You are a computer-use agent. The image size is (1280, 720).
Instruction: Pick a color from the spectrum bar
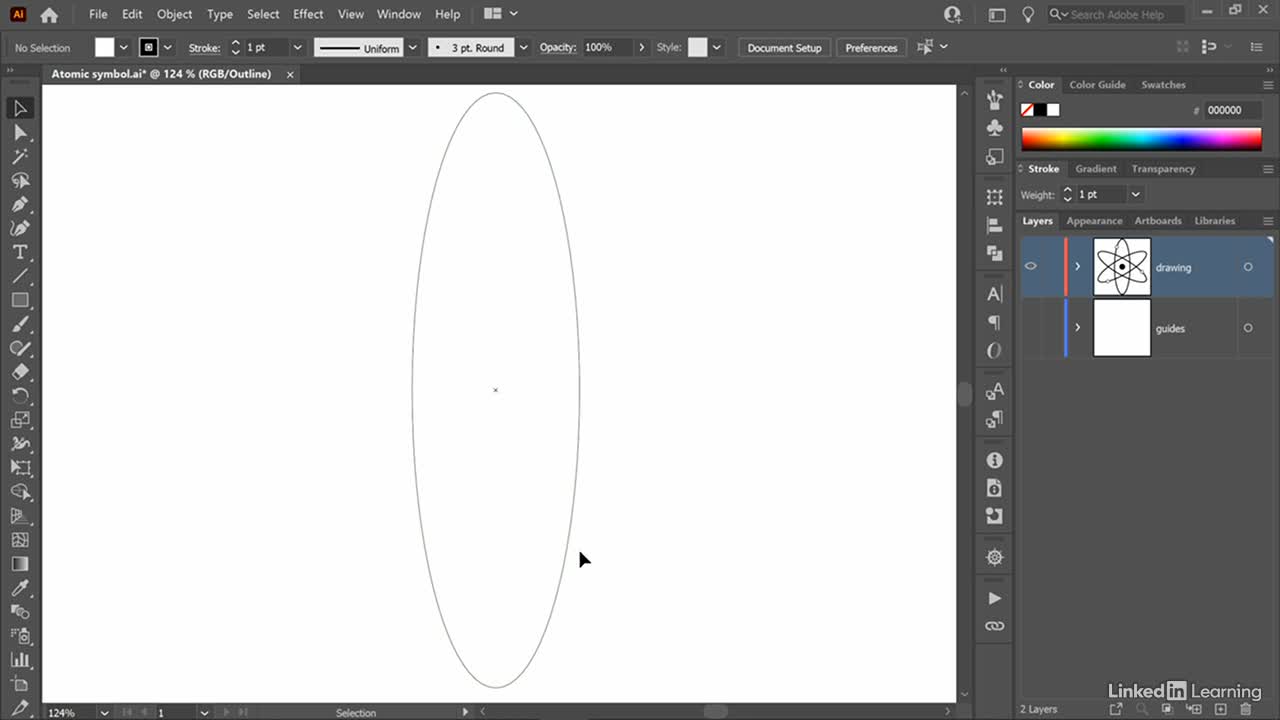coord(1141,139)
